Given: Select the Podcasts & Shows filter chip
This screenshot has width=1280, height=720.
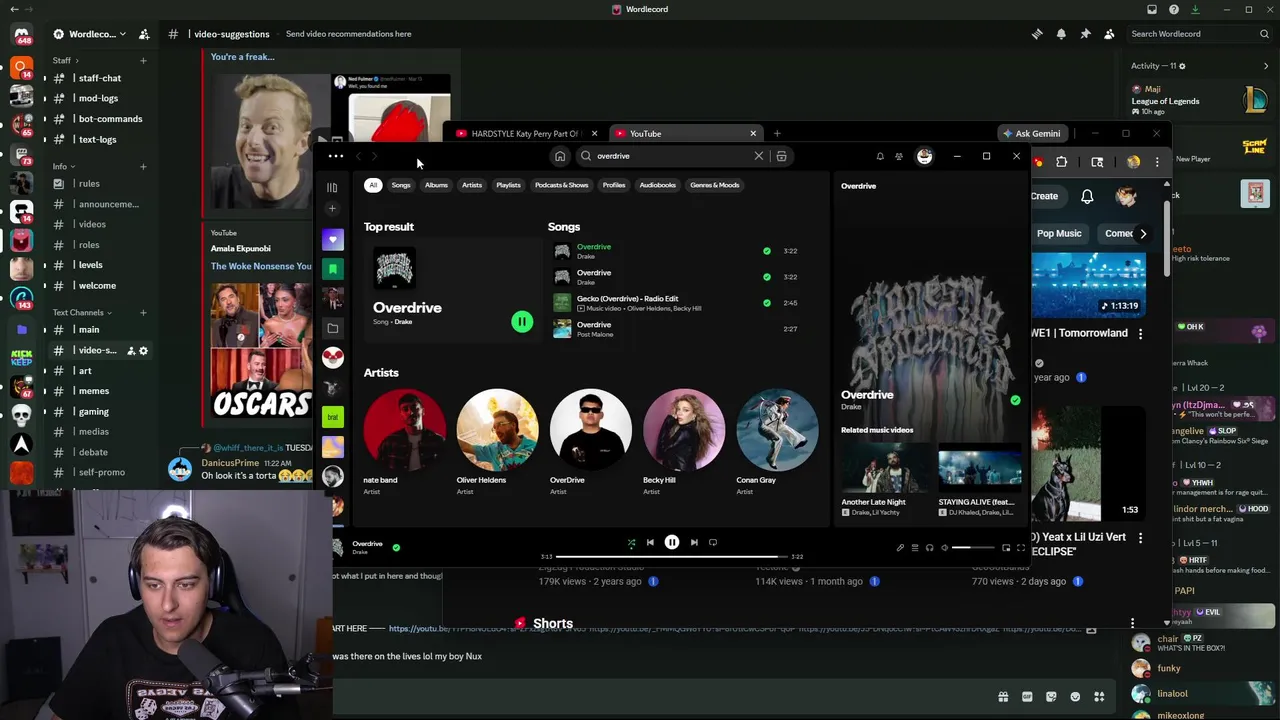Looking at the screenshot, I should pos(561,185).
